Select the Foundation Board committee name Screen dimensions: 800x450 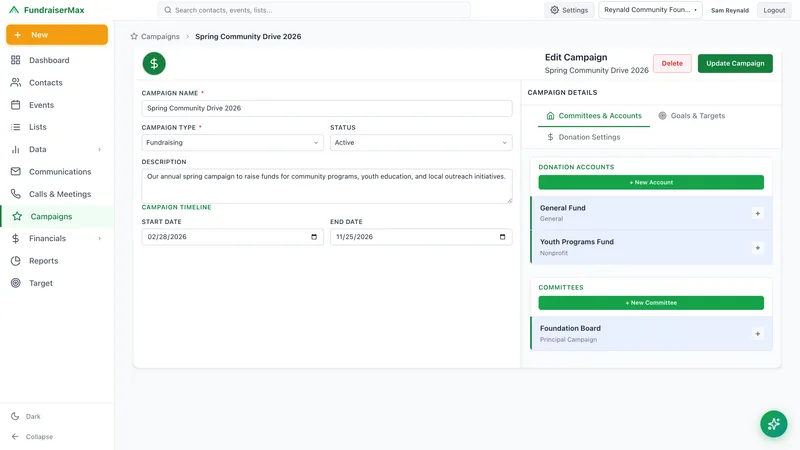coord(570,328)
